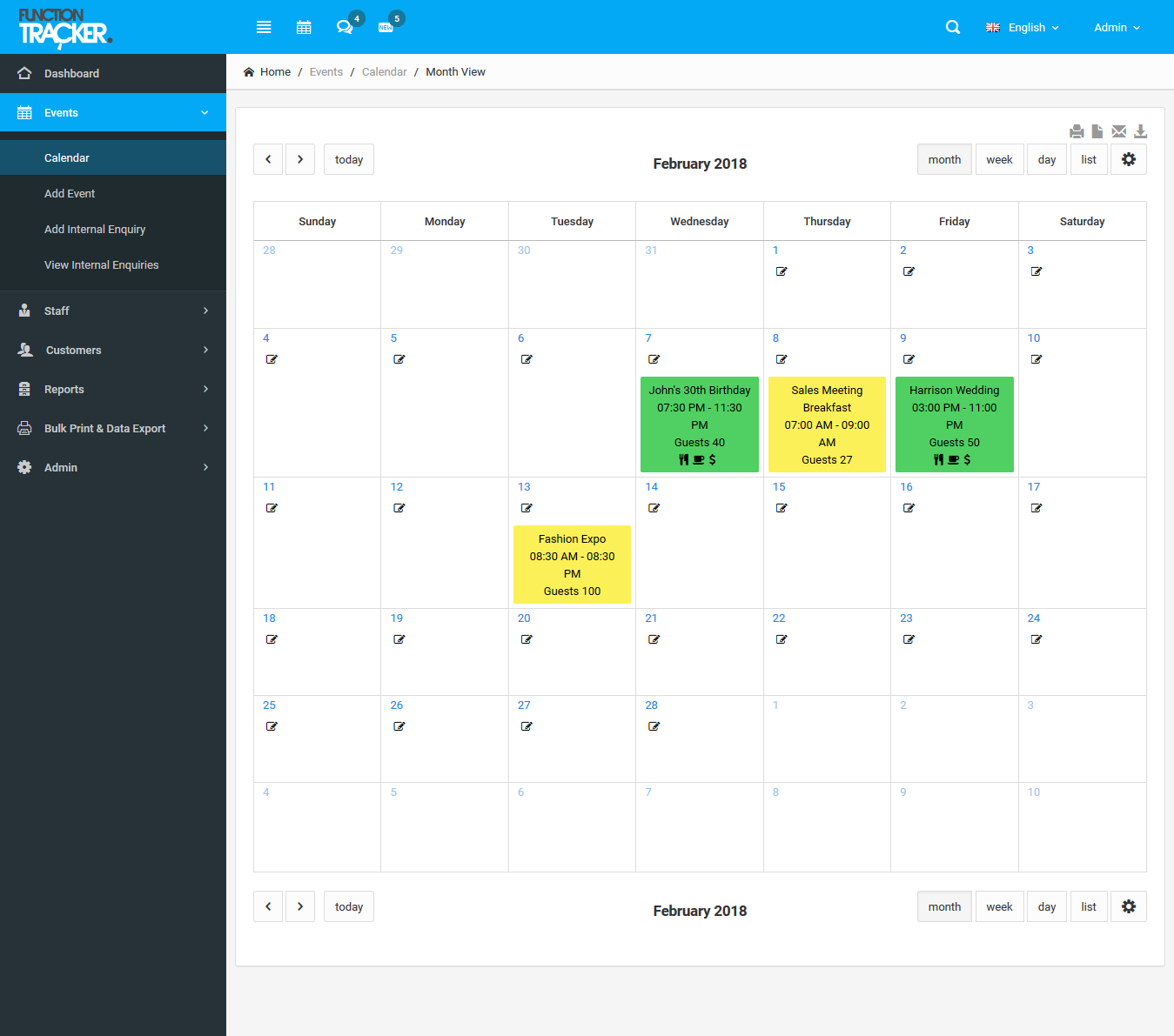
Task: Open the English language dropdown
Action: (x=1023, y=27)
